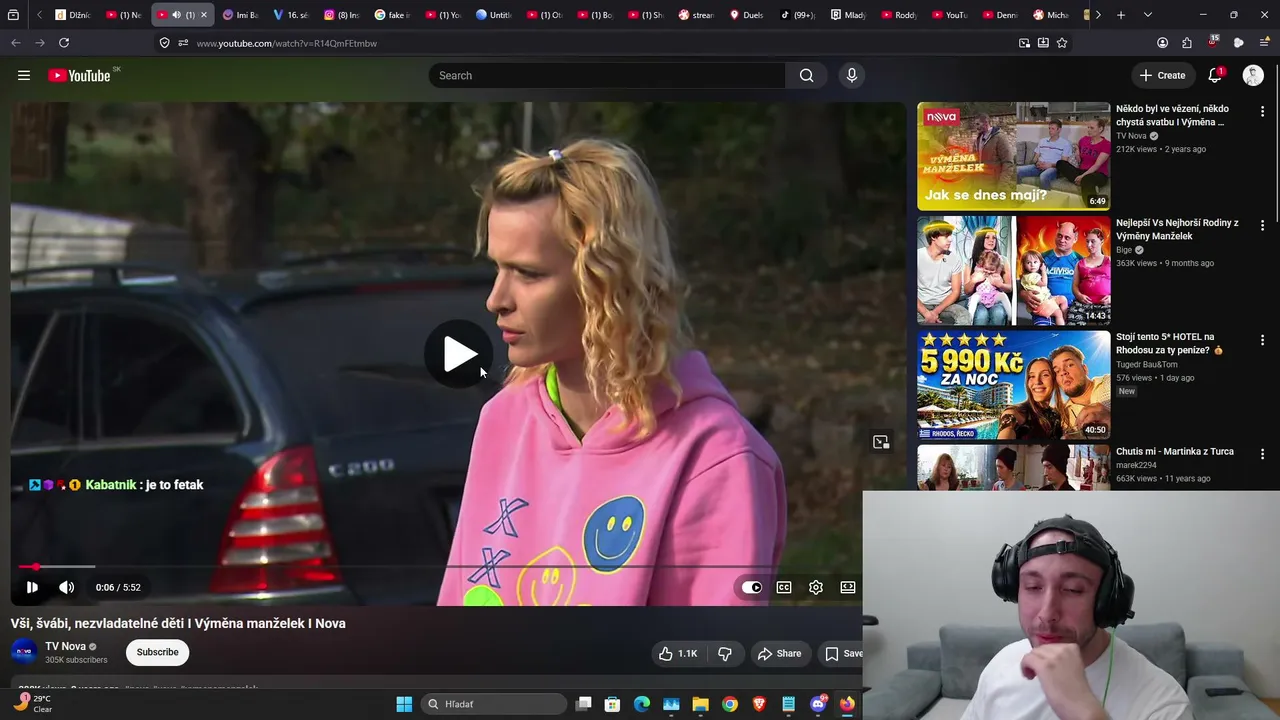Screen dimensions: 1280x720
Task: Open the player settings gear
Action: (816, 587)
